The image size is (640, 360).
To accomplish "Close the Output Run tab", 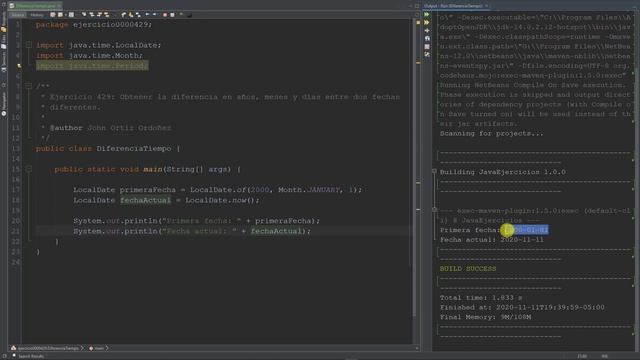I will (x=487, y=6).
